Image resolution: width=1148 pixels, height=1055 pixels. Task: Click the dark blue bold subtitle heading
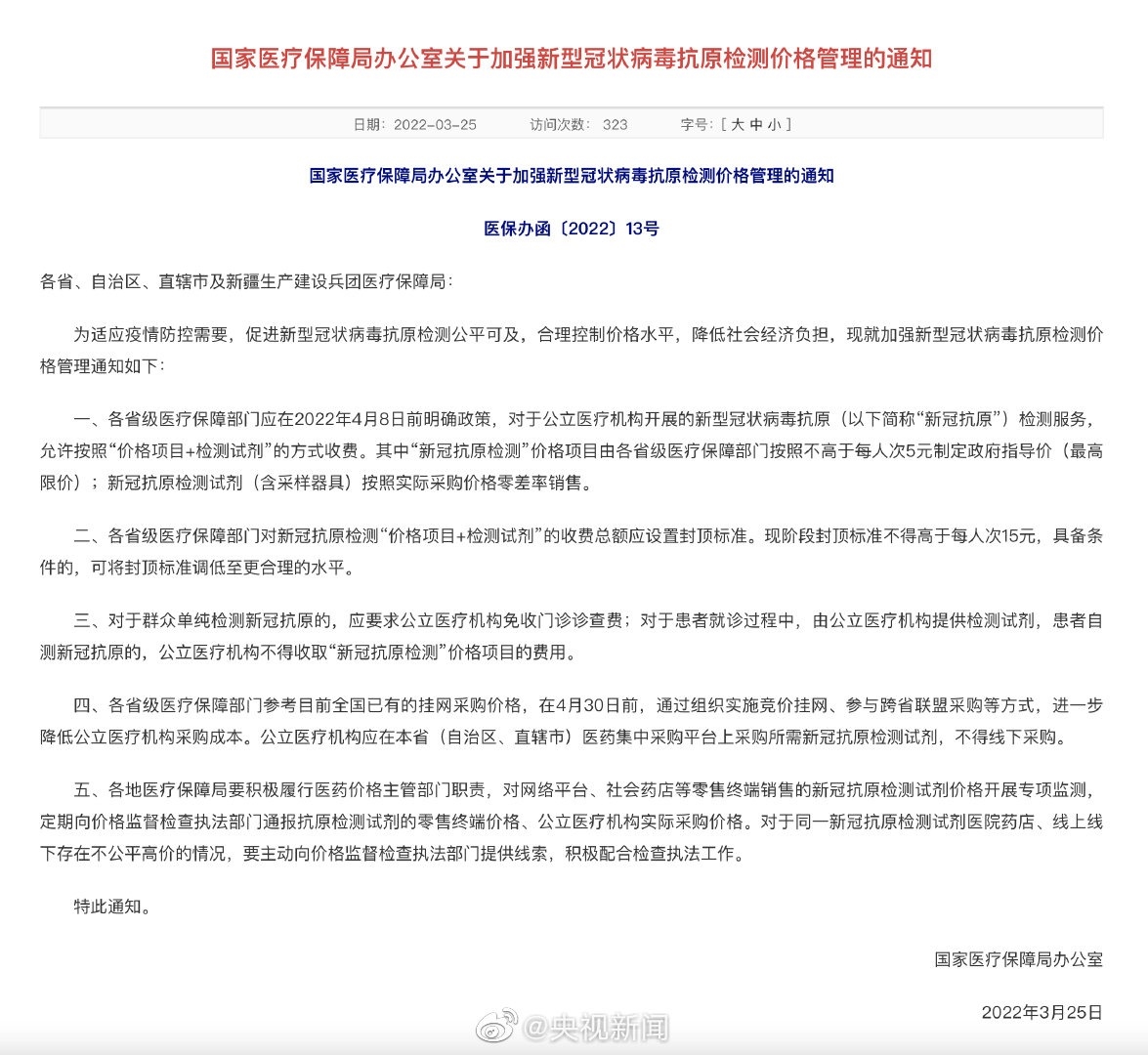(572, 176)
